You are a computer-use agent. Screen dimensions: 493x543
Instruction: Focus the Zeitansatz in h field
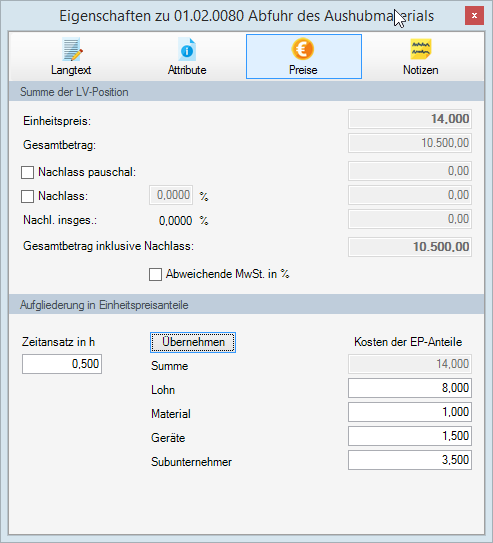click(x=62, y=364)
